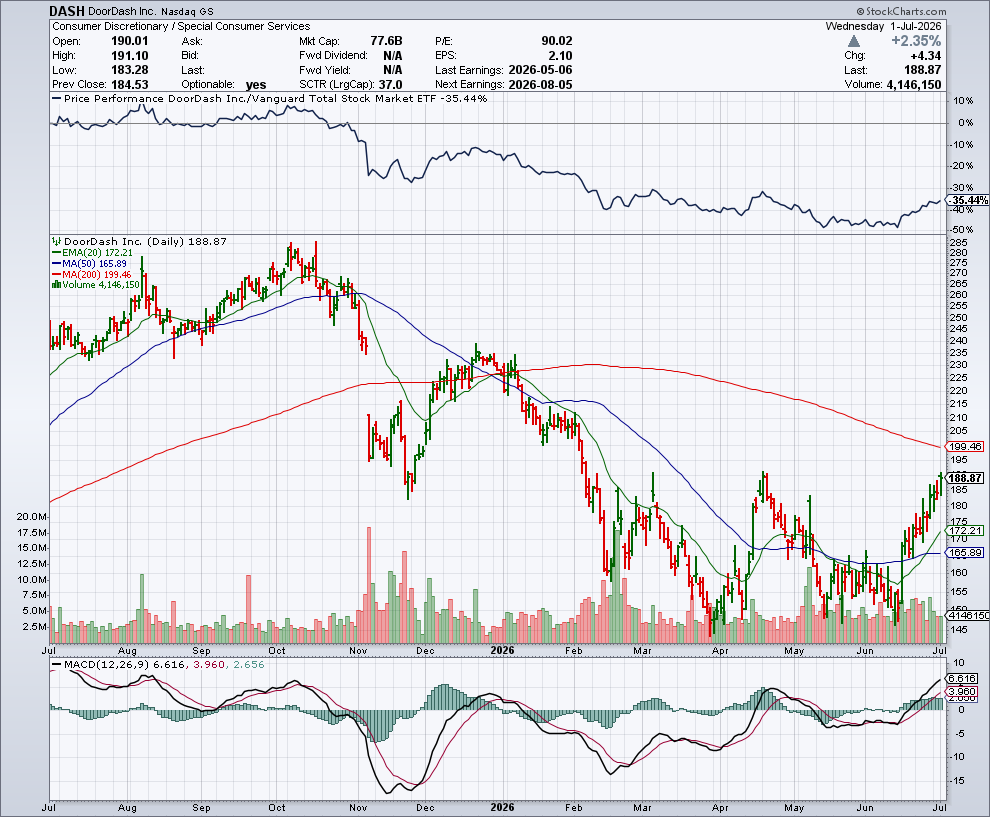Click the red MA(200) legend line marker
The width and height of the screenshot is (990, 817).
click(56, 274)
